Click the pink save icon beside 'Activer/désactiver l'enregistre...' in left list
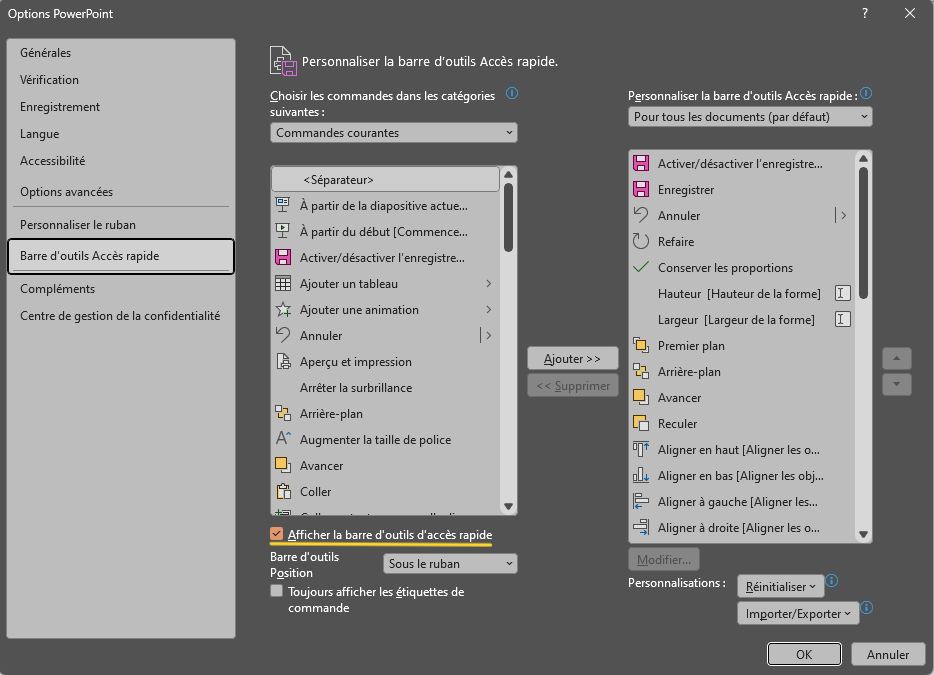The image size is (934, 675). pos(282,257)
